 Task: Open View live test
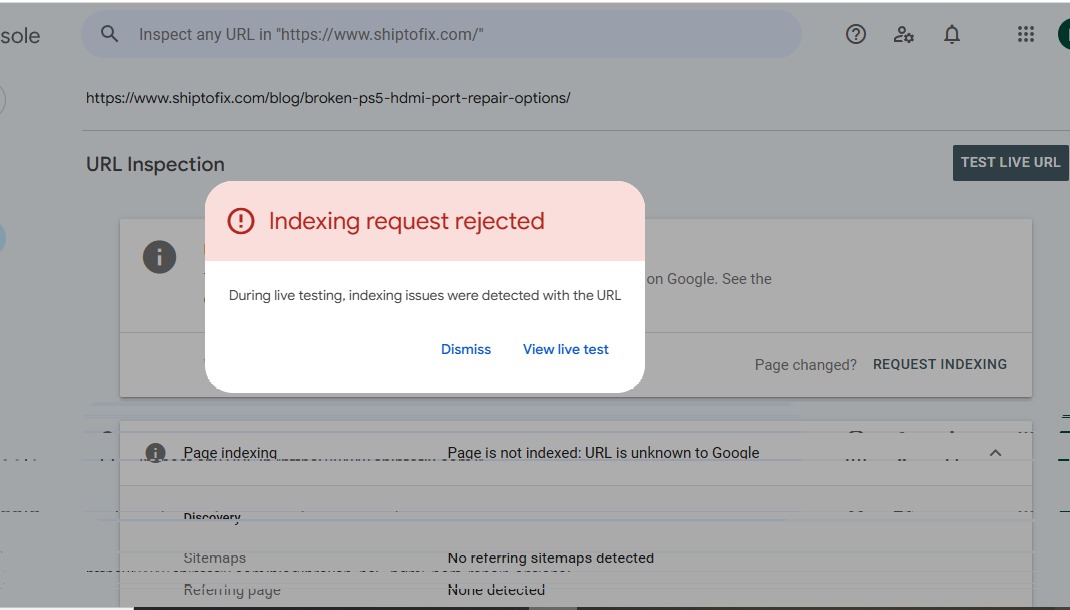565,349
